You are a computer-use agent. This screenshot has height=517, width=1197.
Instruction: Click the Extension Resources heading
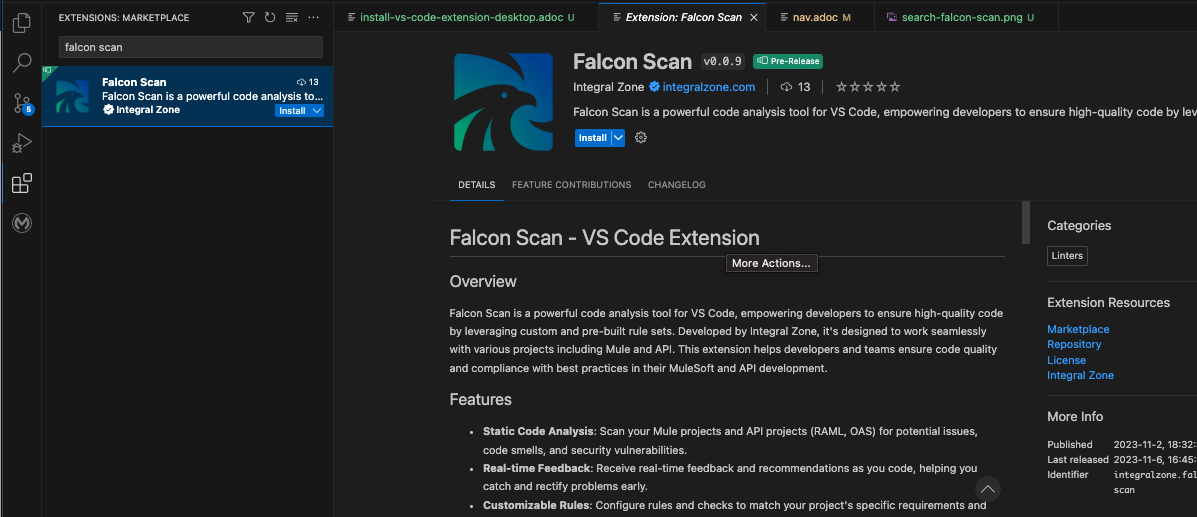(1108, 302)
